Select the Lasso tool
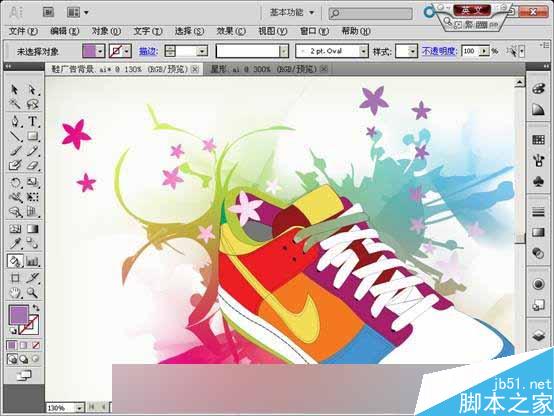This screenshot has width=554, height=416. tap(32, 104)
